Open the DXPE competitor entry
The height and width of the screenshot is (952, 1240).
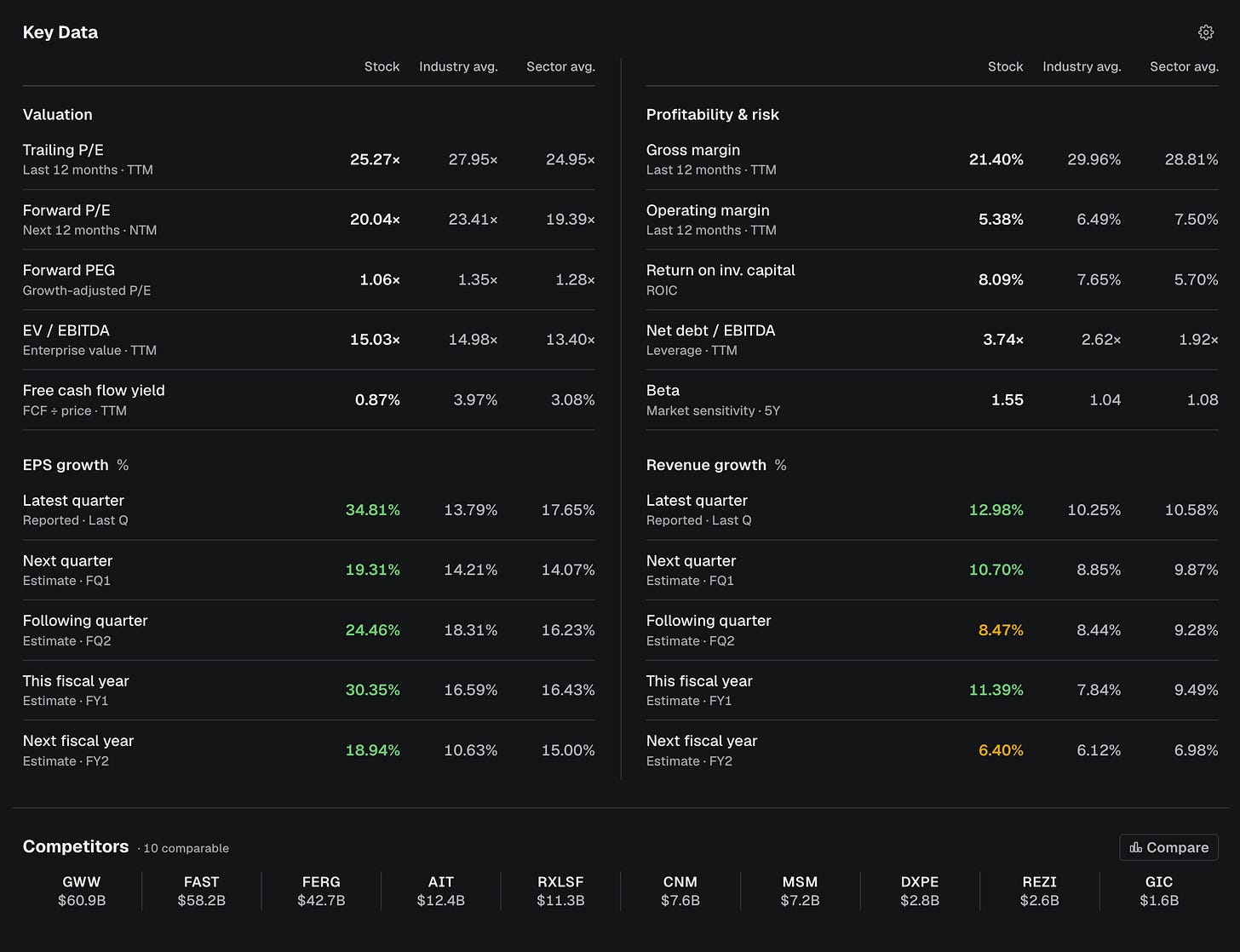[x=920, y=891]
